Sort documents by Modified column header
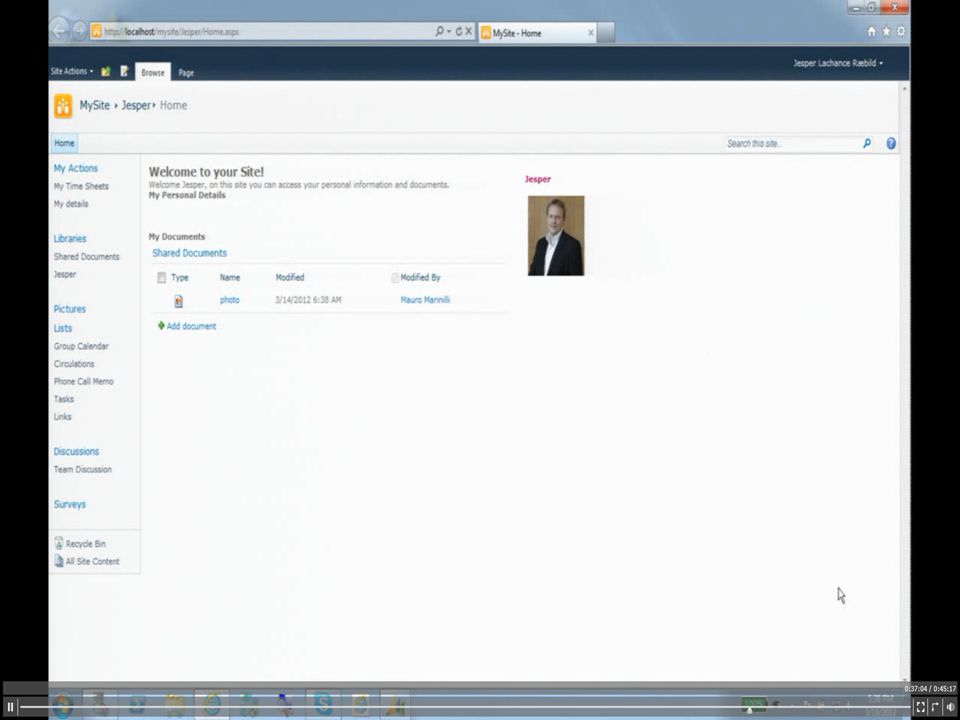The image size is (960, 720). (290, 277)
